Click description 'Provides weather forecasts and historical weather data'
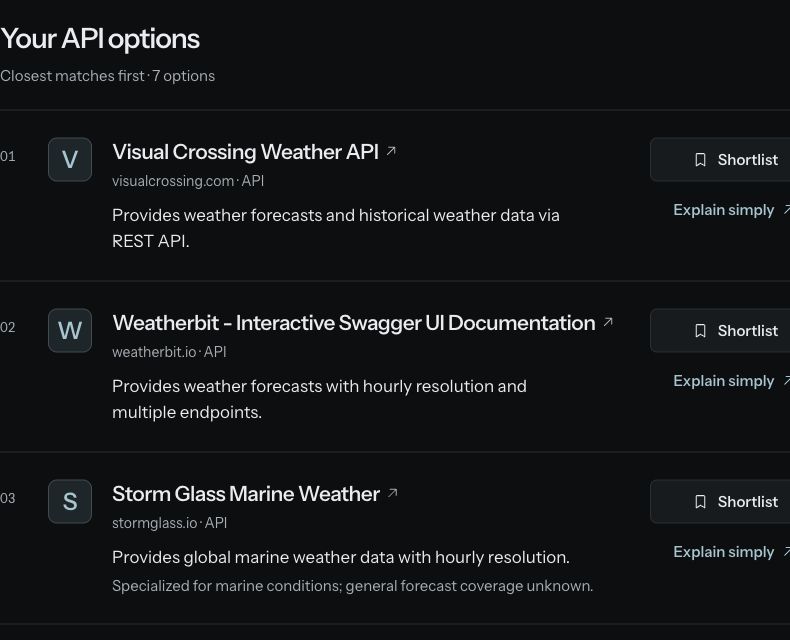The image size is (790, 640). coord(336,228)
